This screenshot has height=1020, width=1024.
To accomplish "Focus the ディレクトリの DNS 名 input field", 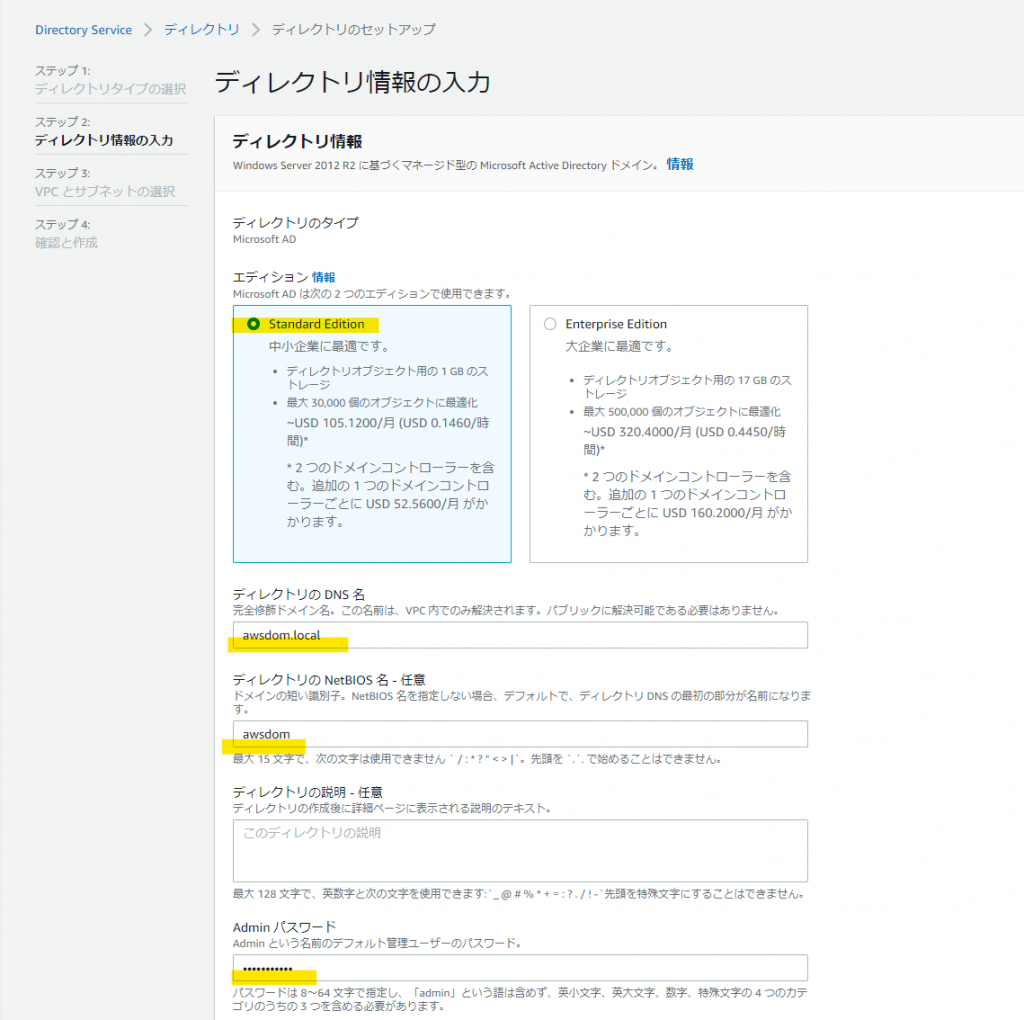I will click(520, 635).
